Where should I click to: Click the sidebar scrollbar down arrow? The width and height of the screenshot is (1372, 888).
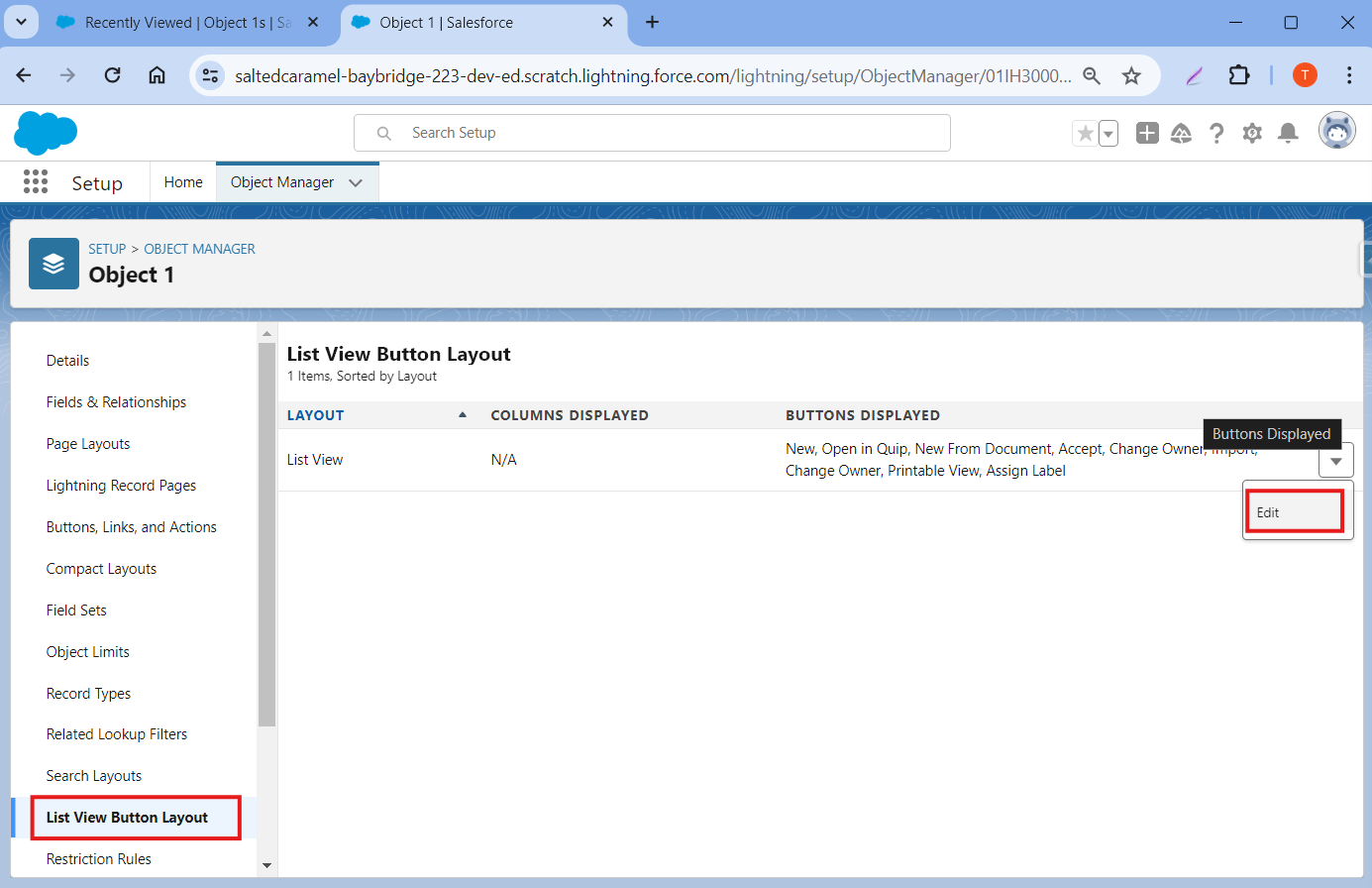coord(266,865)
